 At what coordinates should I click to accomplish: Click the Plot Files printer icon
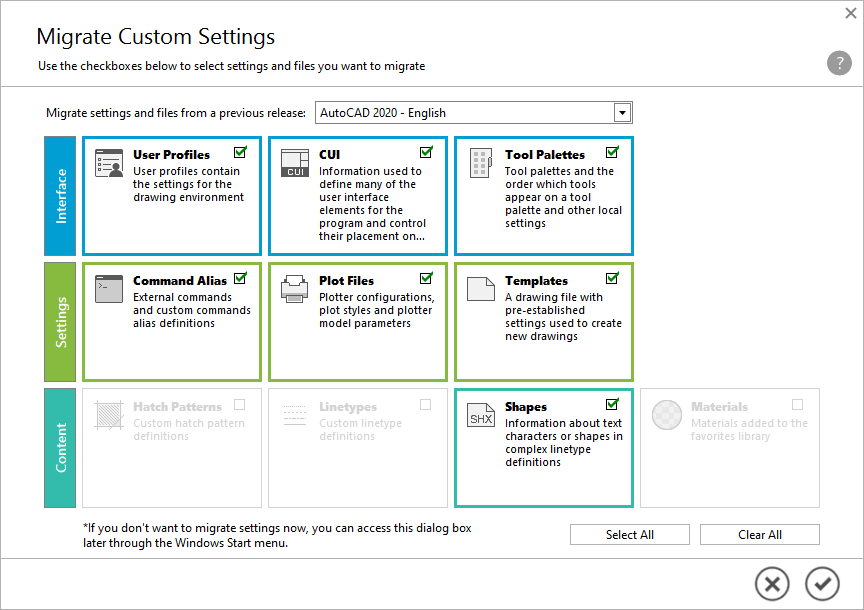pyautogui.click(x=295, y=289)
